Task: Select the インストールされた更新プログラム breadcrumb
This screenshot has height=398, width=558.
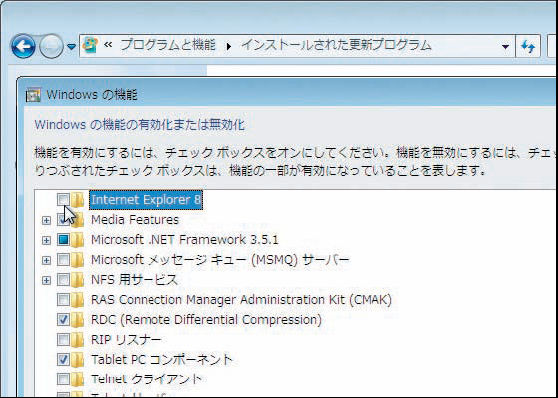Action: (x=336, y=45)
